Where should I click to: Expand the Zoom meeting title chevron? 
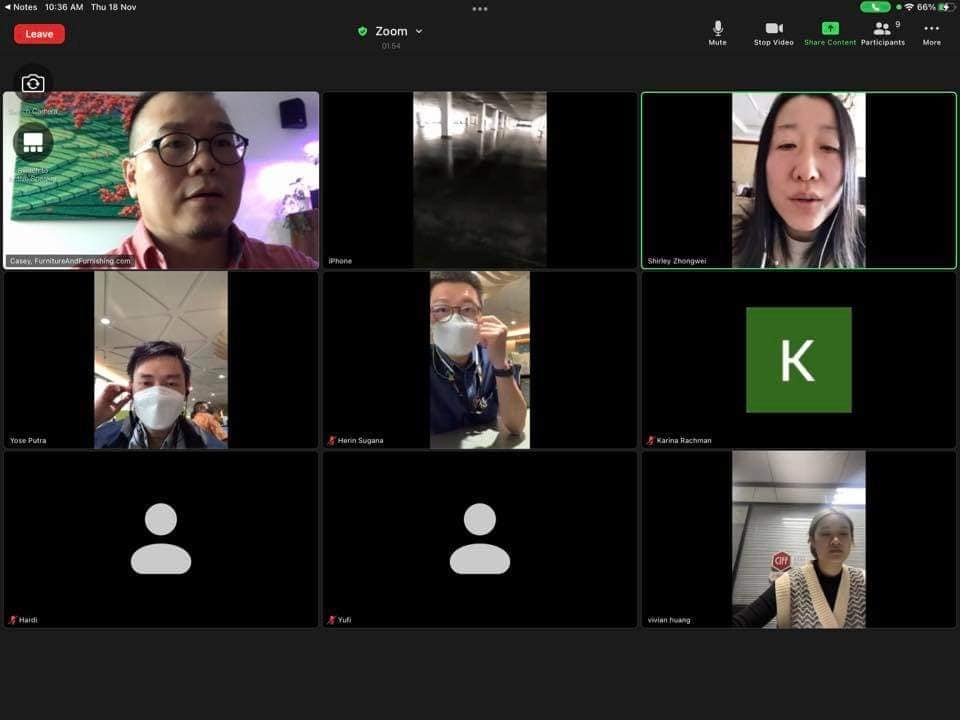[419, 31]
